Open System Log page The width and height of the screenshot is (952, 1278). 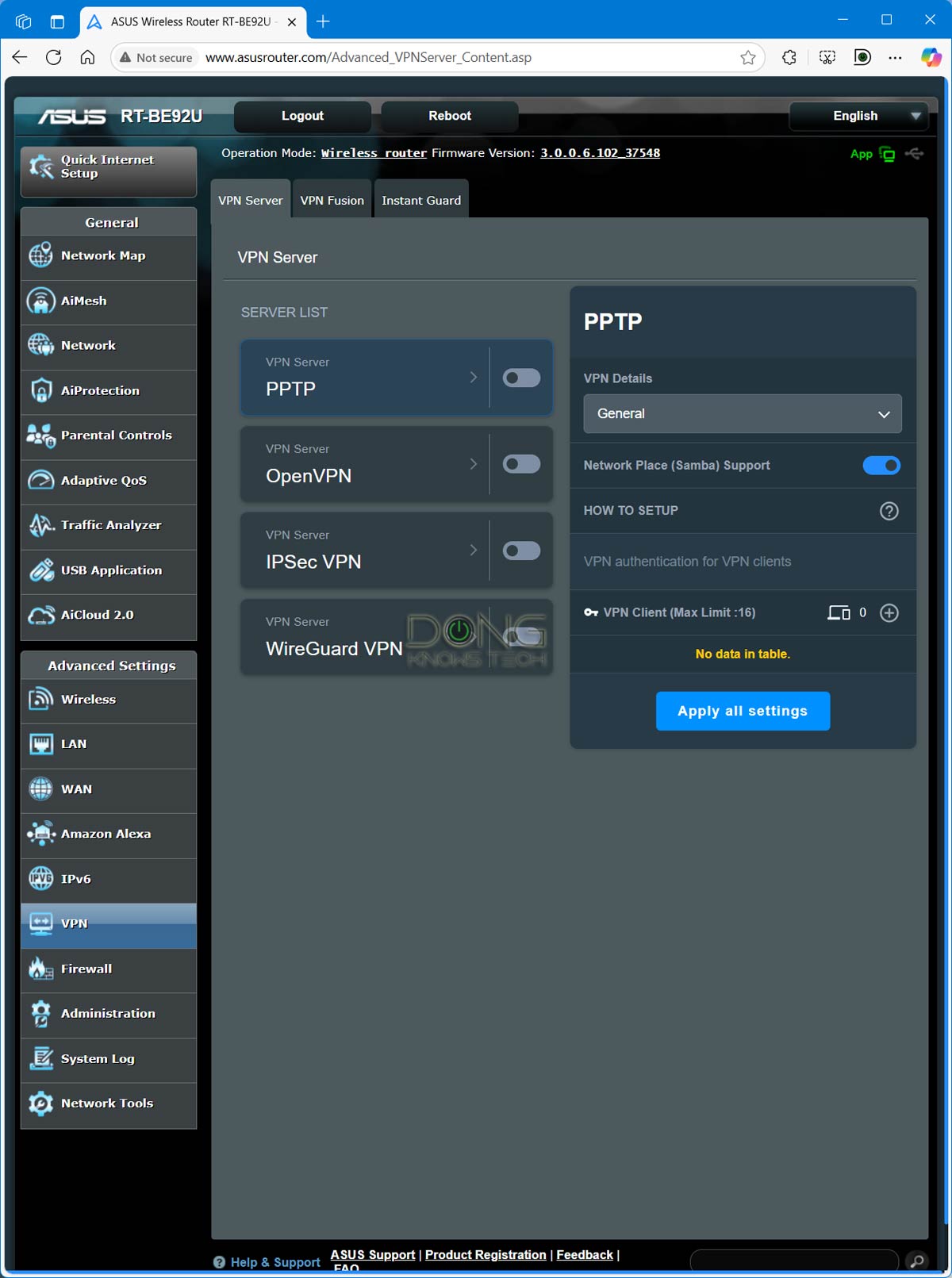[x=109, y=1059]
